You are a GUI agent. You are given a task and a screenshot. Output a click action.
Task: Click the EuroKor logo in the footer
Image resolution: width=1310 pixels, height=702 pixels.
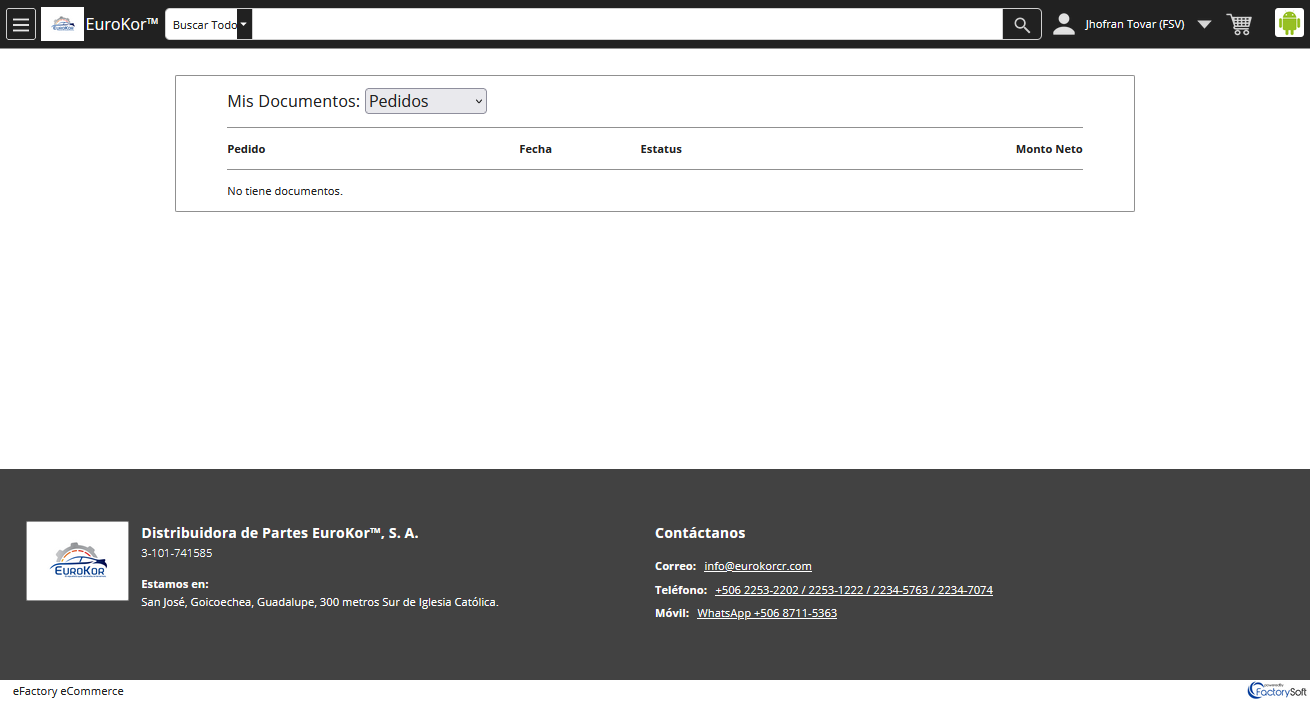click(77, 561)
